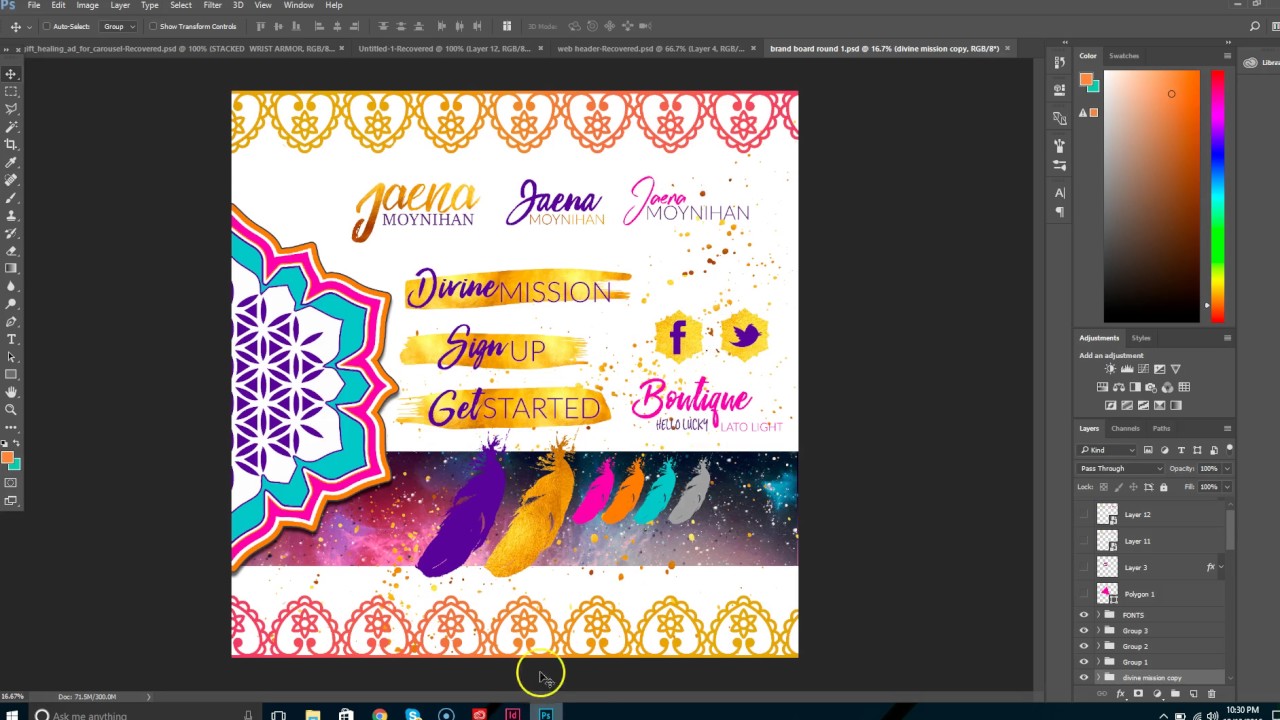Expand Layer 3 effects arrow
This screenshot has height=720, width=1280.
1221,567
